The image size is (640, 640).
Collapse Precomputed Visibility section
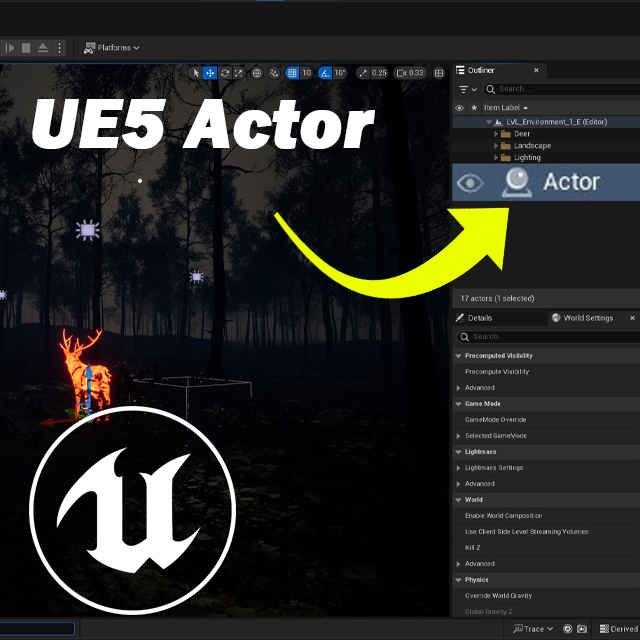458,356
